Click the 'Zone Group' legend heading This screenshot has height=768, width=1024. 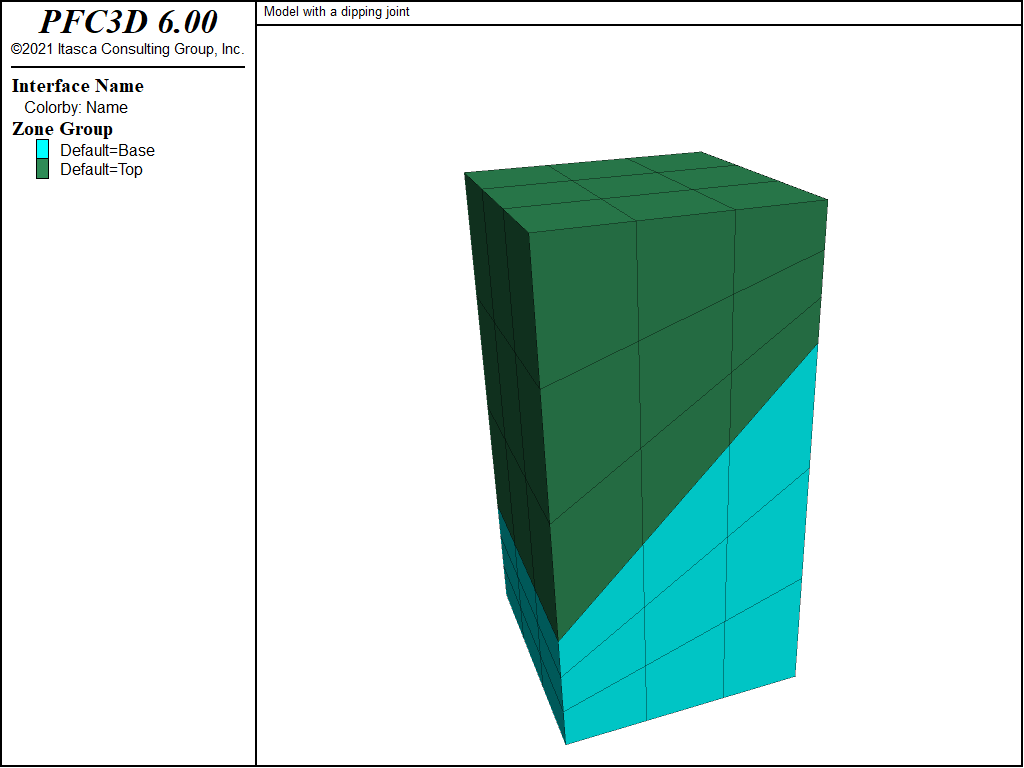tap(62, 129)
